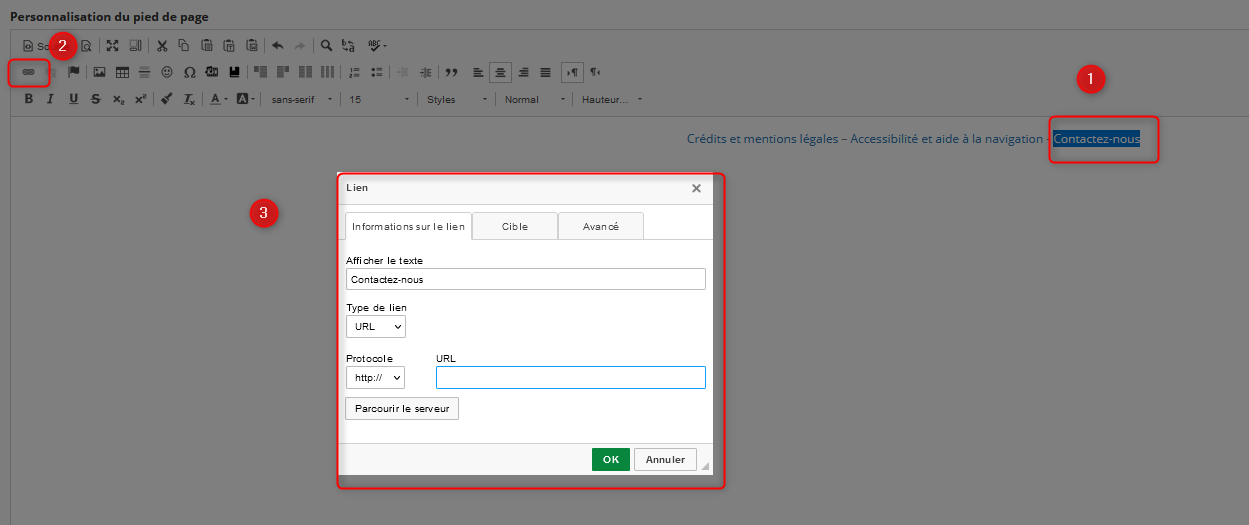
Task: Toggle center alignment button
Action: (x=500, y=72)
